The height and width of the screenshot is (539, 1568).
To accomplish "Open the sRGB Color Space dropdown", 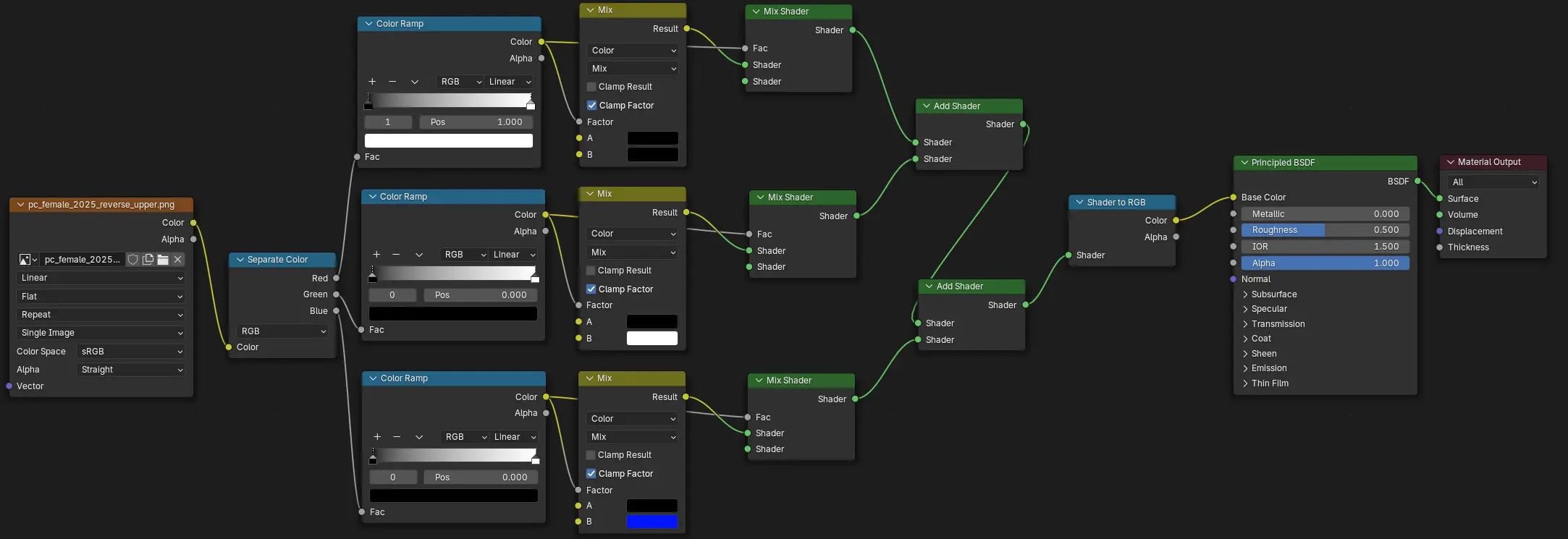I will [x=131, y=352].
